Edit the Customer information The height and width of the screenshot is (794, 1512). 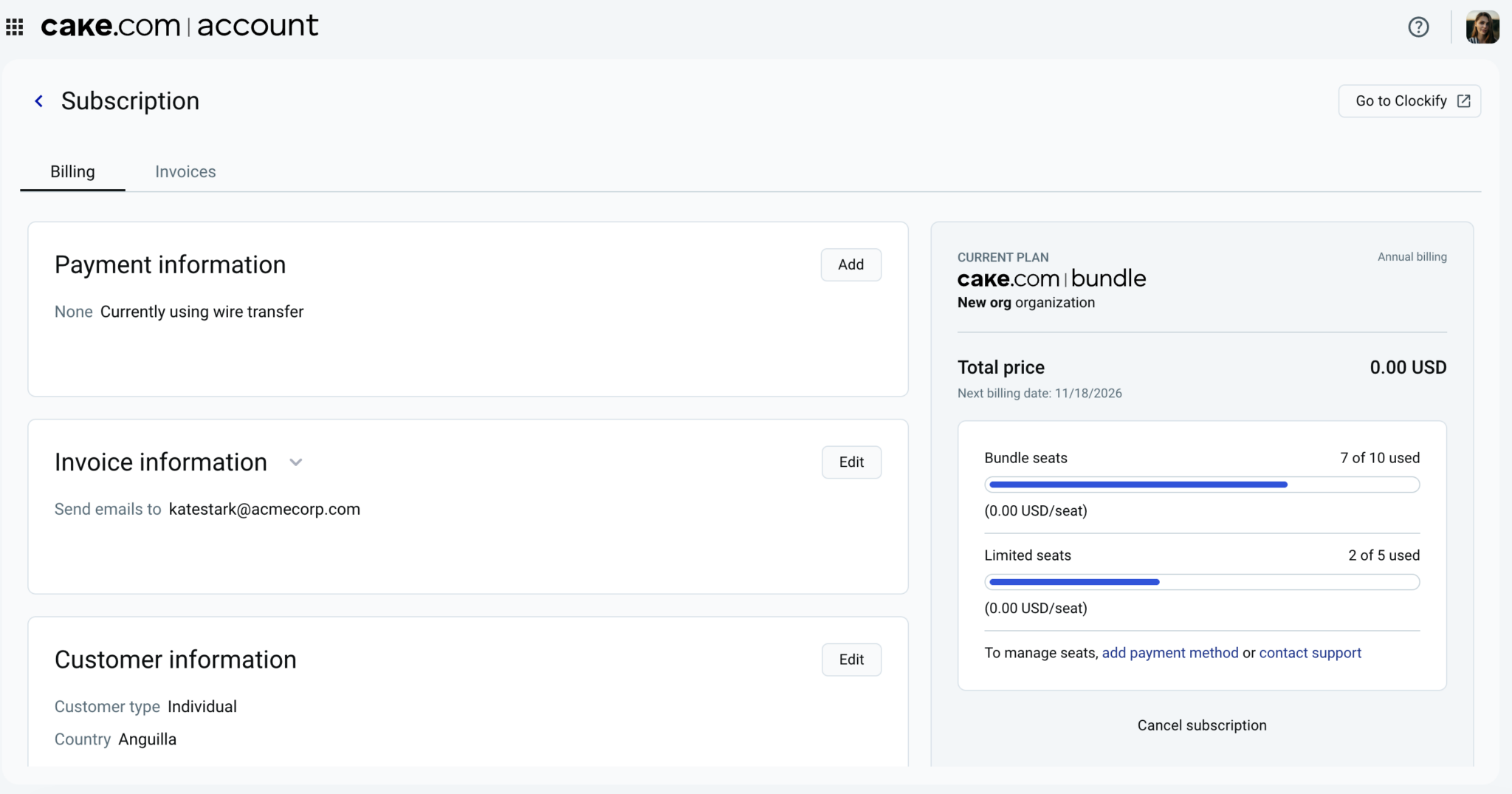851,660
